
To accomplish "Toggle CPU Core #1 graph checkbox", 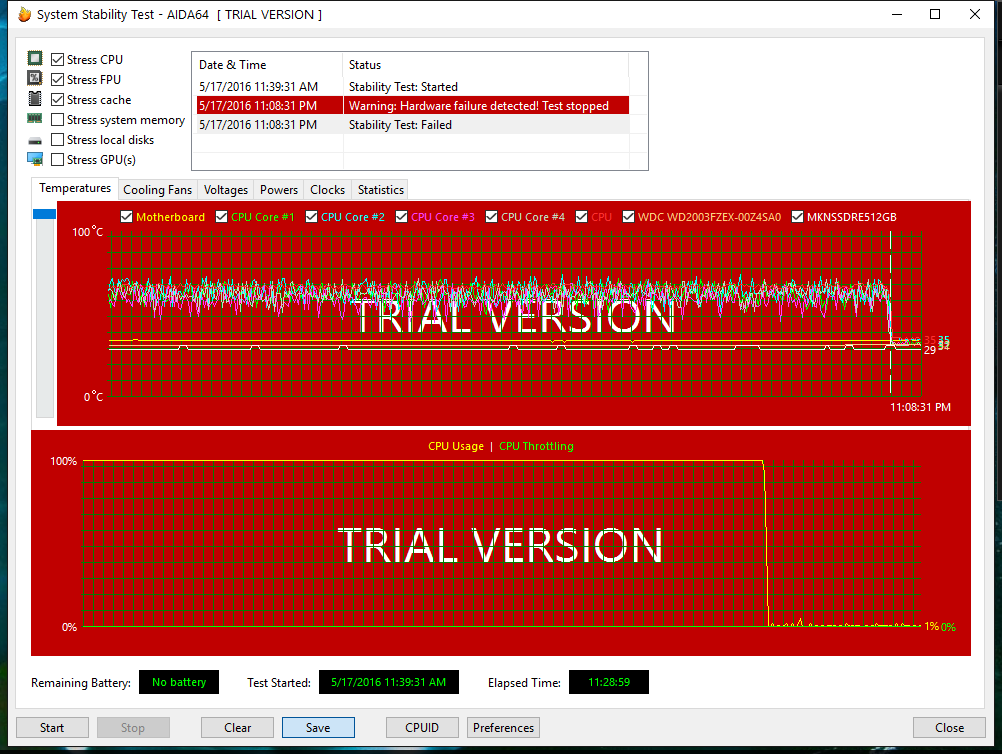I will point(222,217).
